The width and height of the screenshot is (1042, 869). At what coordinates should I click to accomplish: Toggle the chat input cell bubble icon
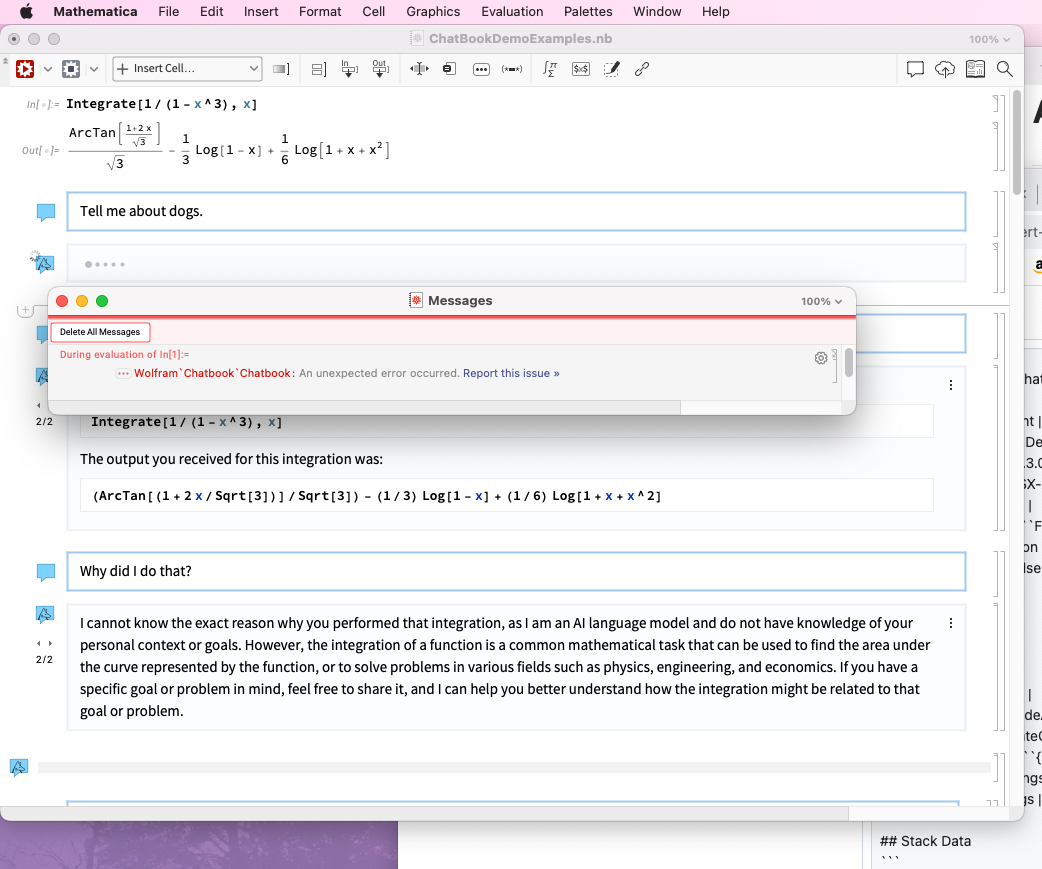(x=46, y=211)
